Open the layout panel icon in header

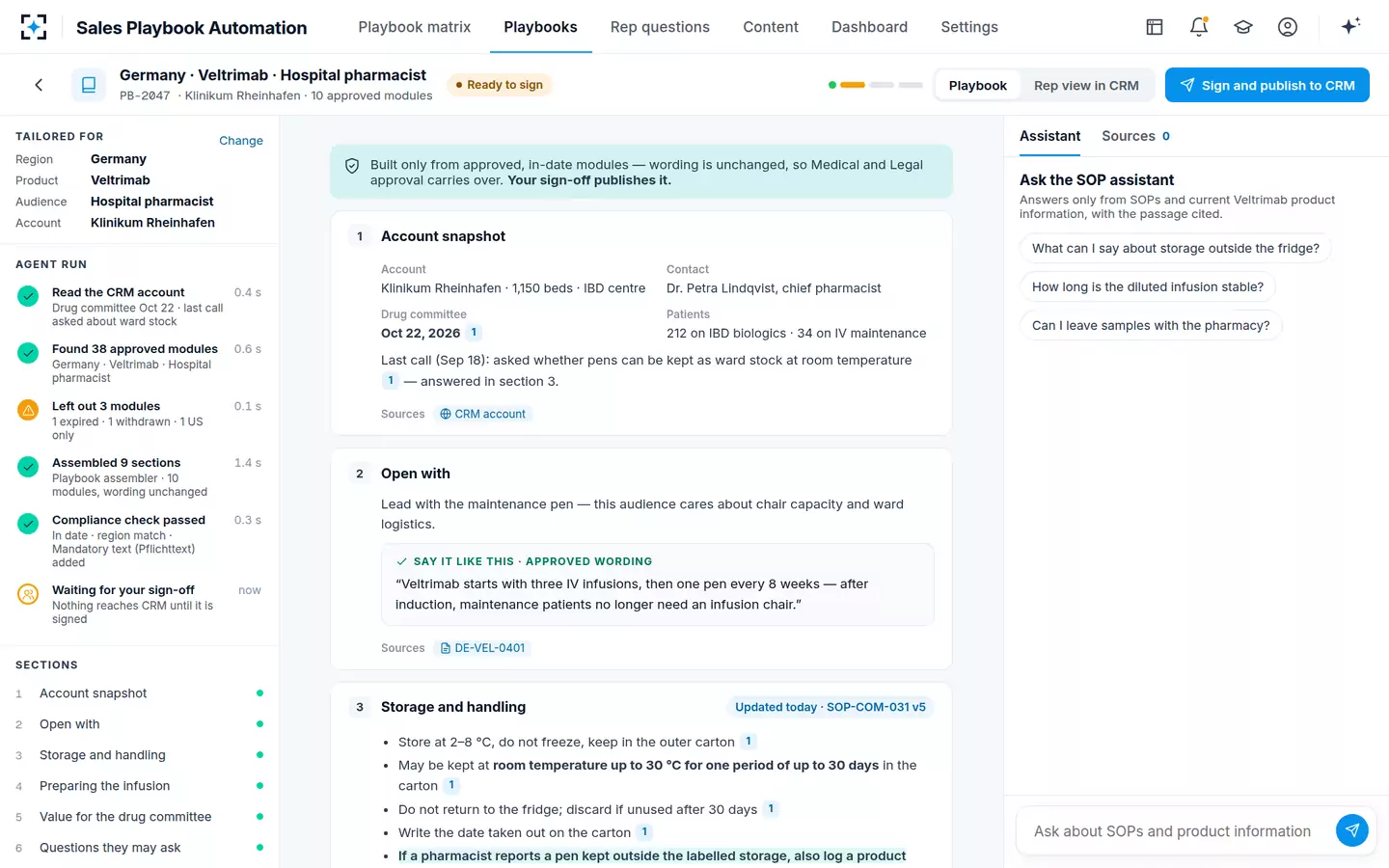pyautogui.click(x=1155, y=27)
